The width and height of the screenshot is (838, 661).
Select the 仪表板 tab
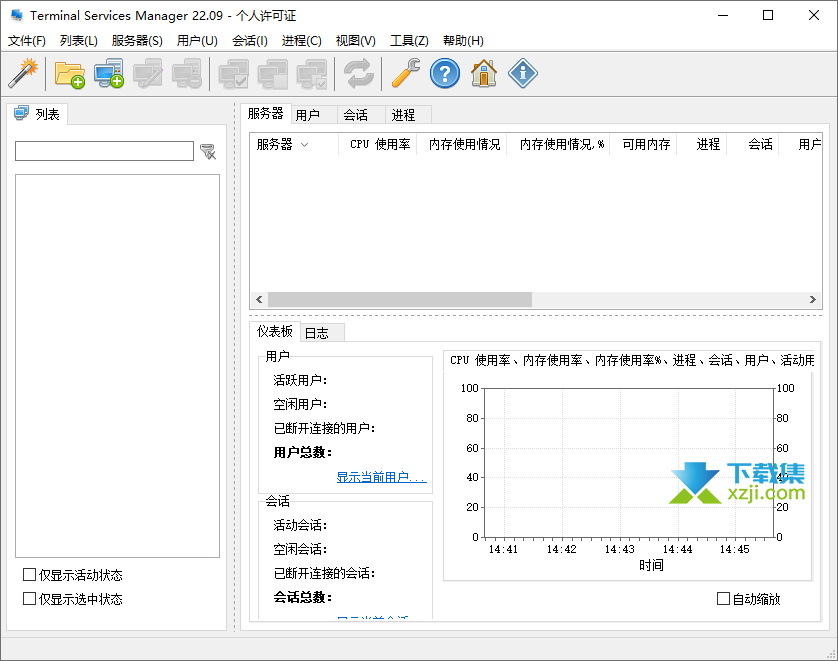(x=275, y=331)
